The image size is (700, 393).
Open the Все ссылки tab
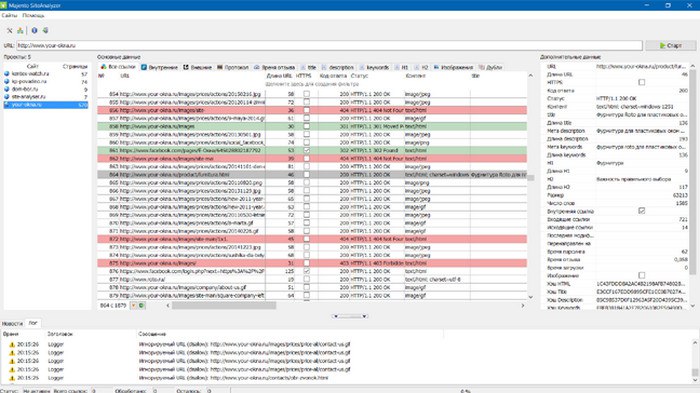pos(118,67)
